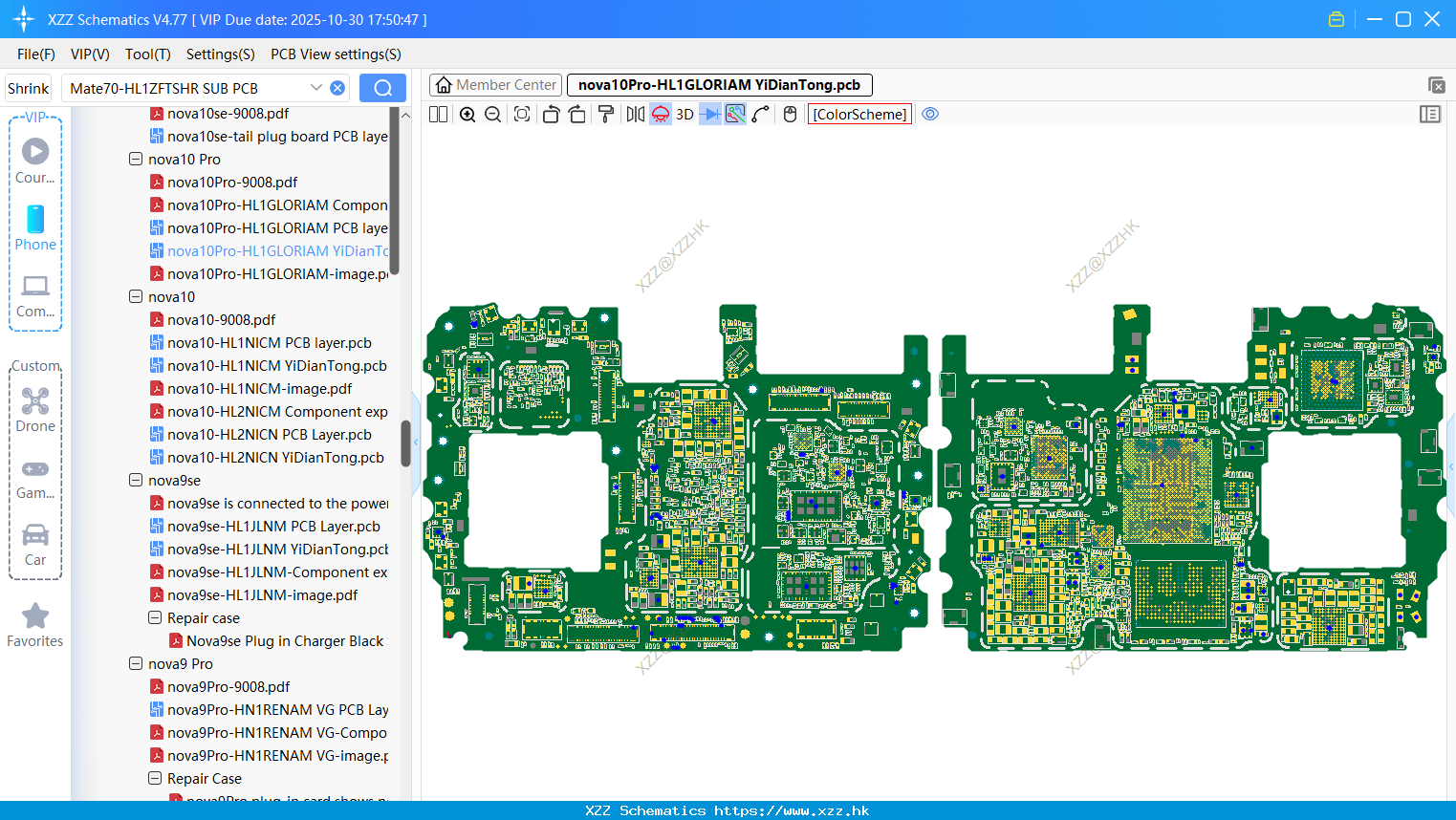Collapse Repair case under nova9se
This screenshot has height=820, width=1456.
coord(155,618)
